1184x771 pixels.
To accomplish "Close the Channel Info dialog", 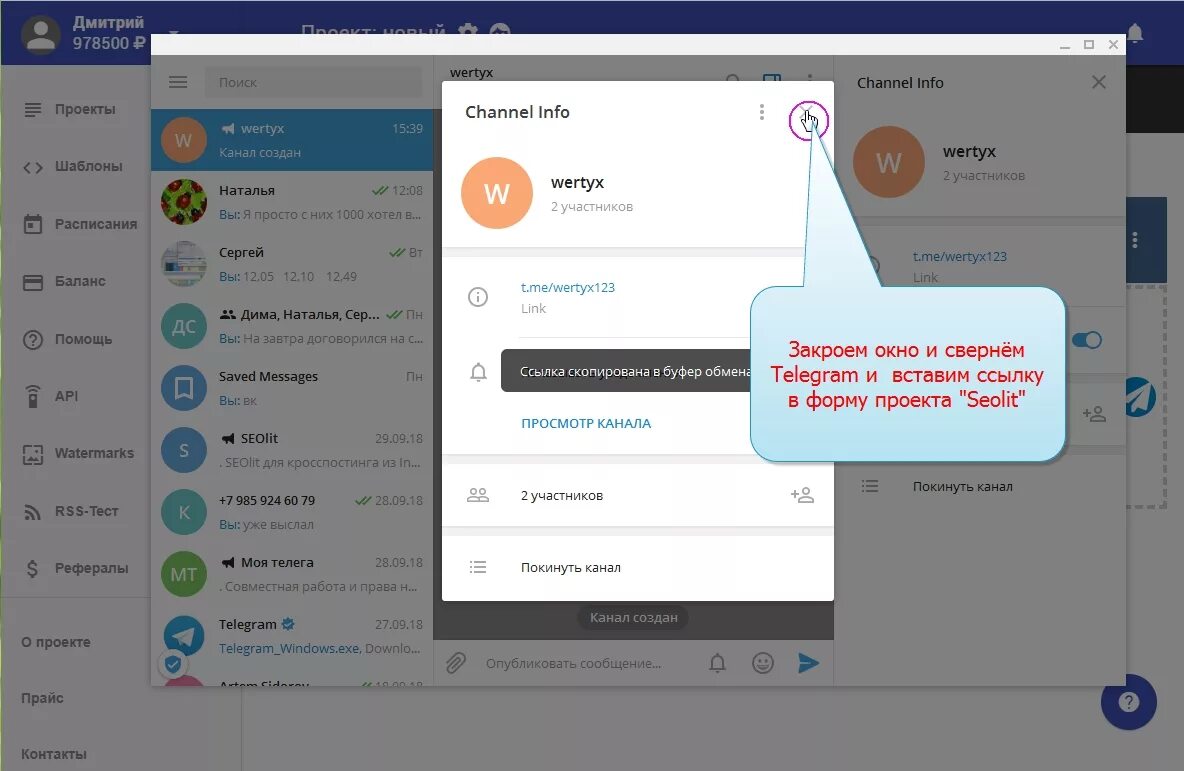I will 808,116.
